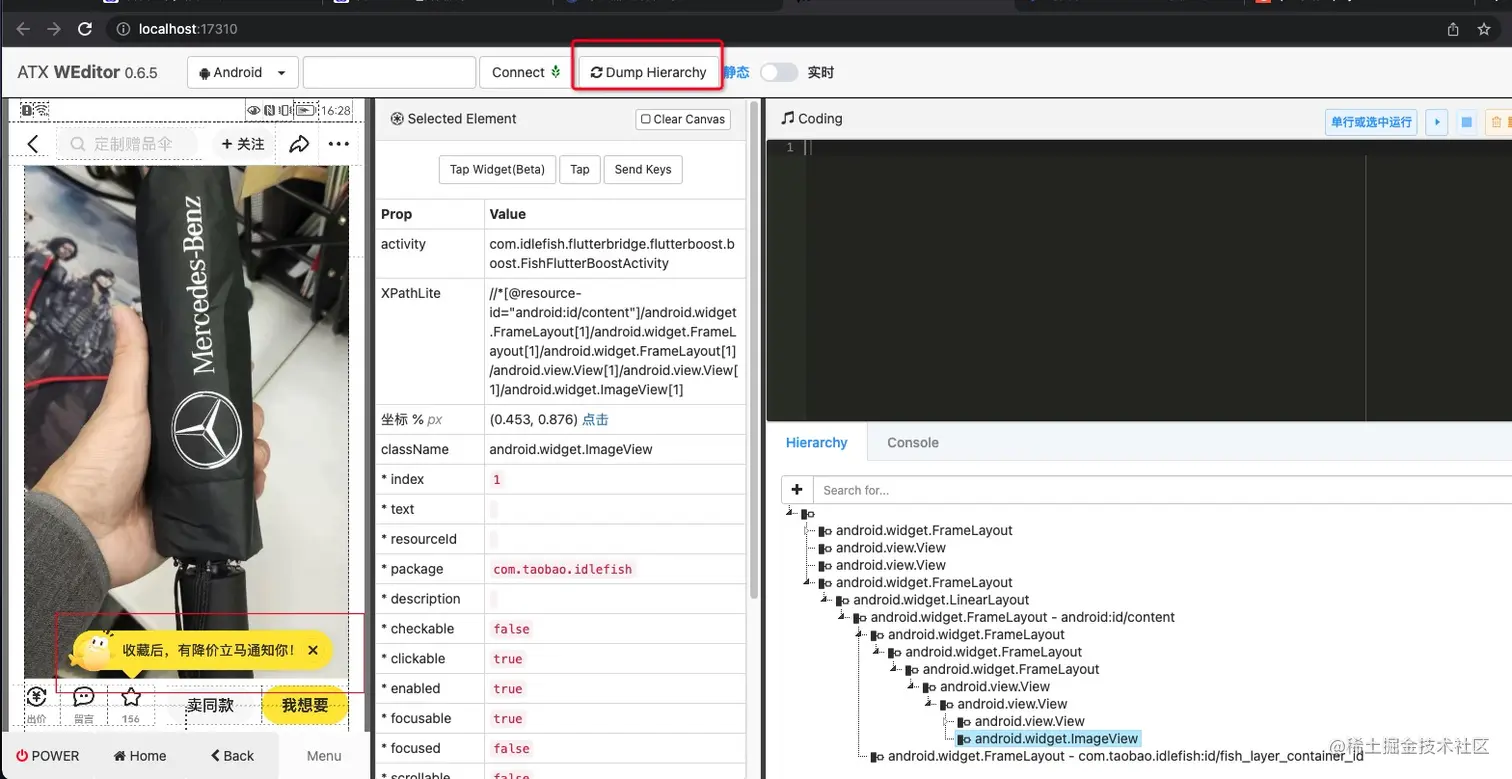
Task: Click the Home button below the device
Action: click(x=140, y=756)
